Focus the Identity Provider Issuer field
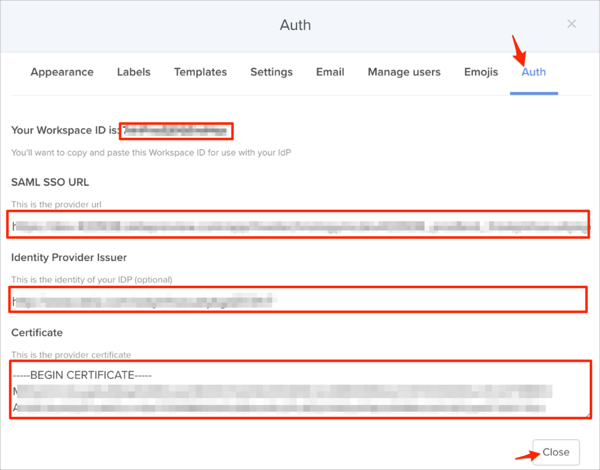Viewport: 600px width, 470px height. point(298,298)
